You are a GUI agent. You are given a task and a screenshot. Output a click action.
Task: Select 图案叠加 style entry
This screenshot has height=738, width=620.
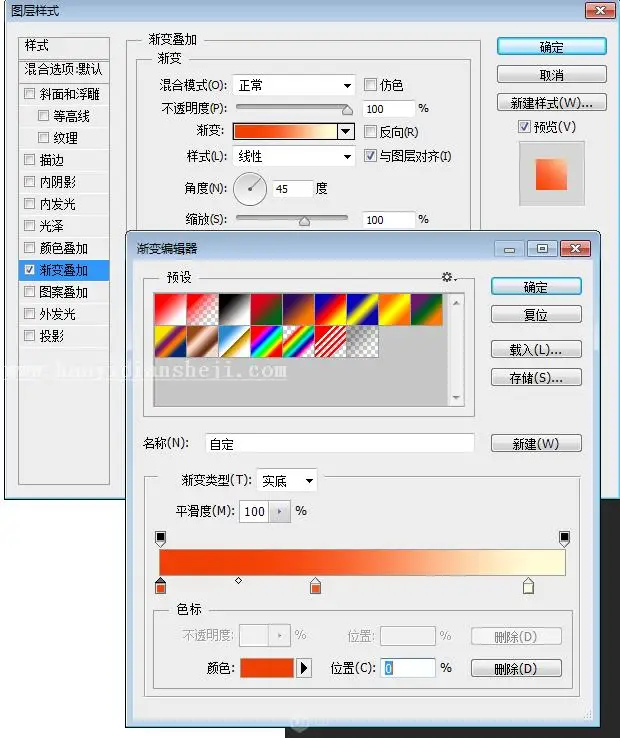[x=64, y=292]
